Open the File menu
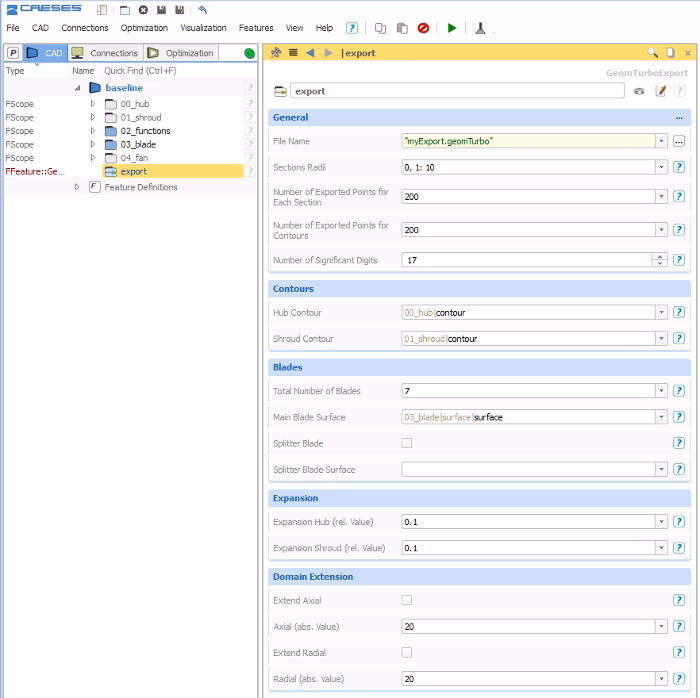The width and height of the screenshot is (700, 698). [x=12, y=28]
